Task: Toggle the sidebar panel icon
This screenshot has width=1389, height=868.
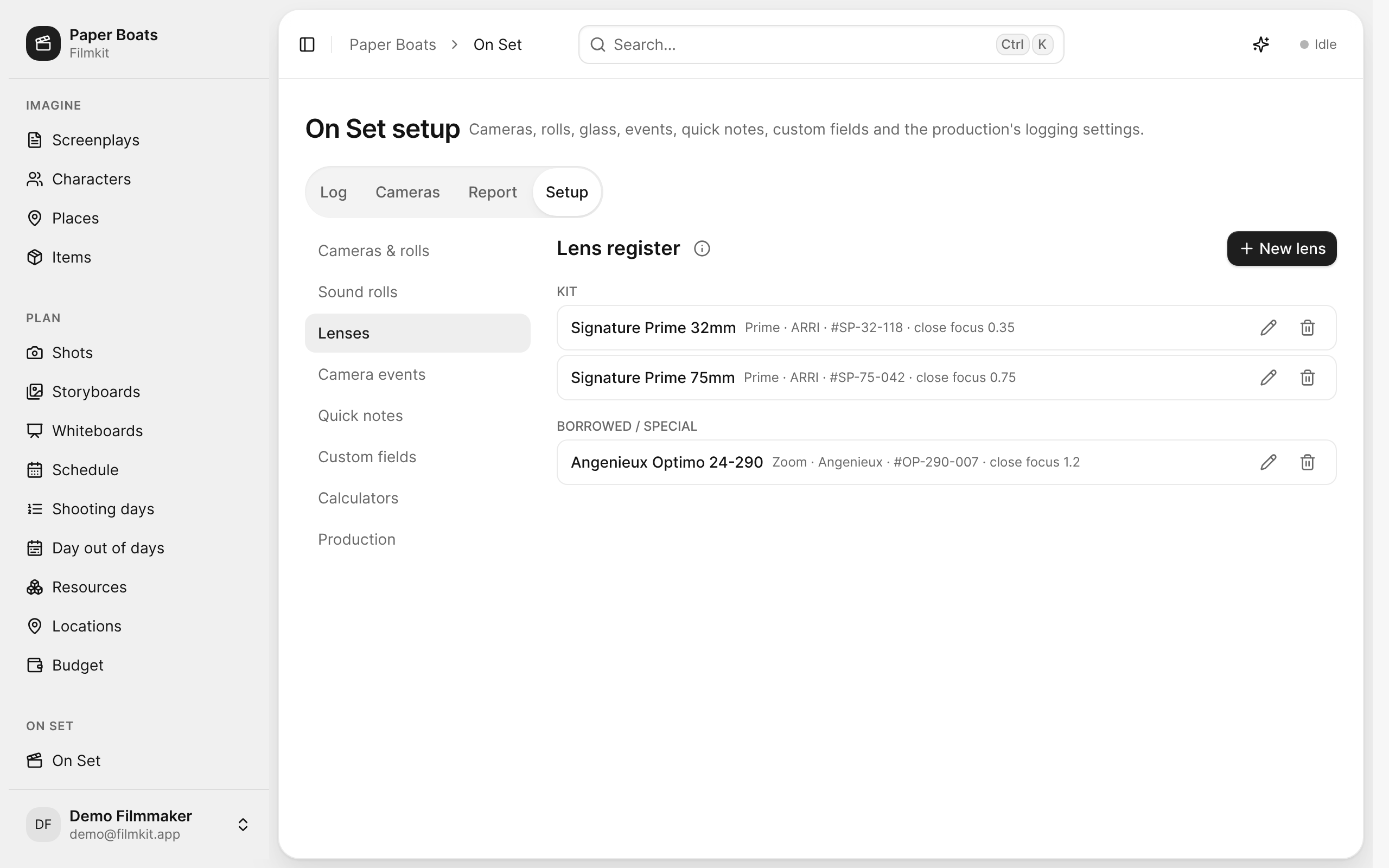Action: (x=307, y=44)
